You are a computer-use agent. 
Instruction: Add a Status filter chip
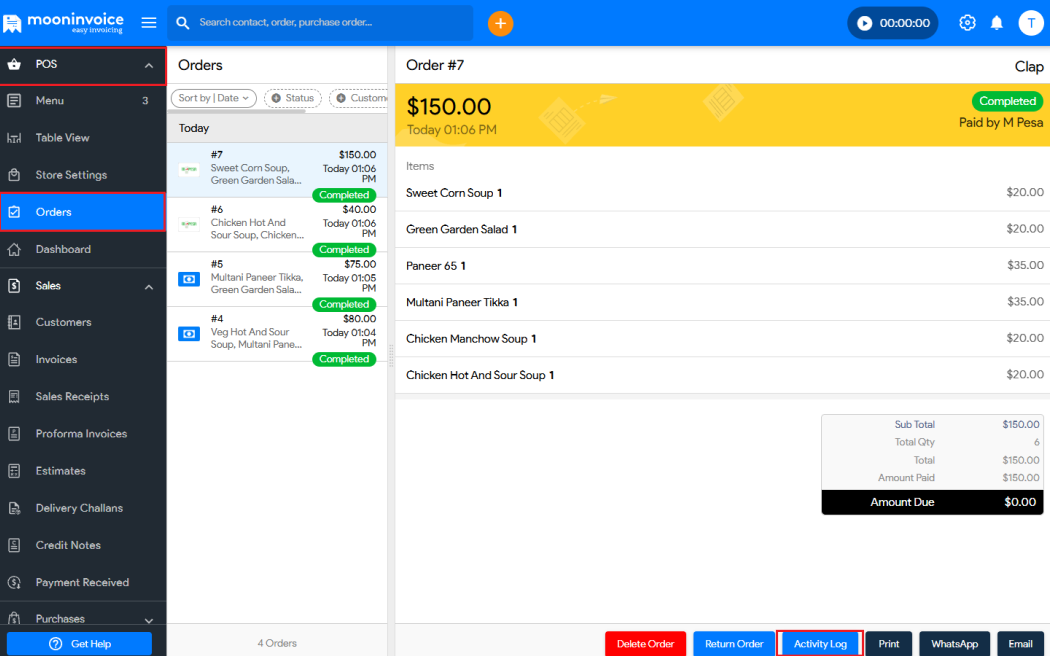coord(292,98)
